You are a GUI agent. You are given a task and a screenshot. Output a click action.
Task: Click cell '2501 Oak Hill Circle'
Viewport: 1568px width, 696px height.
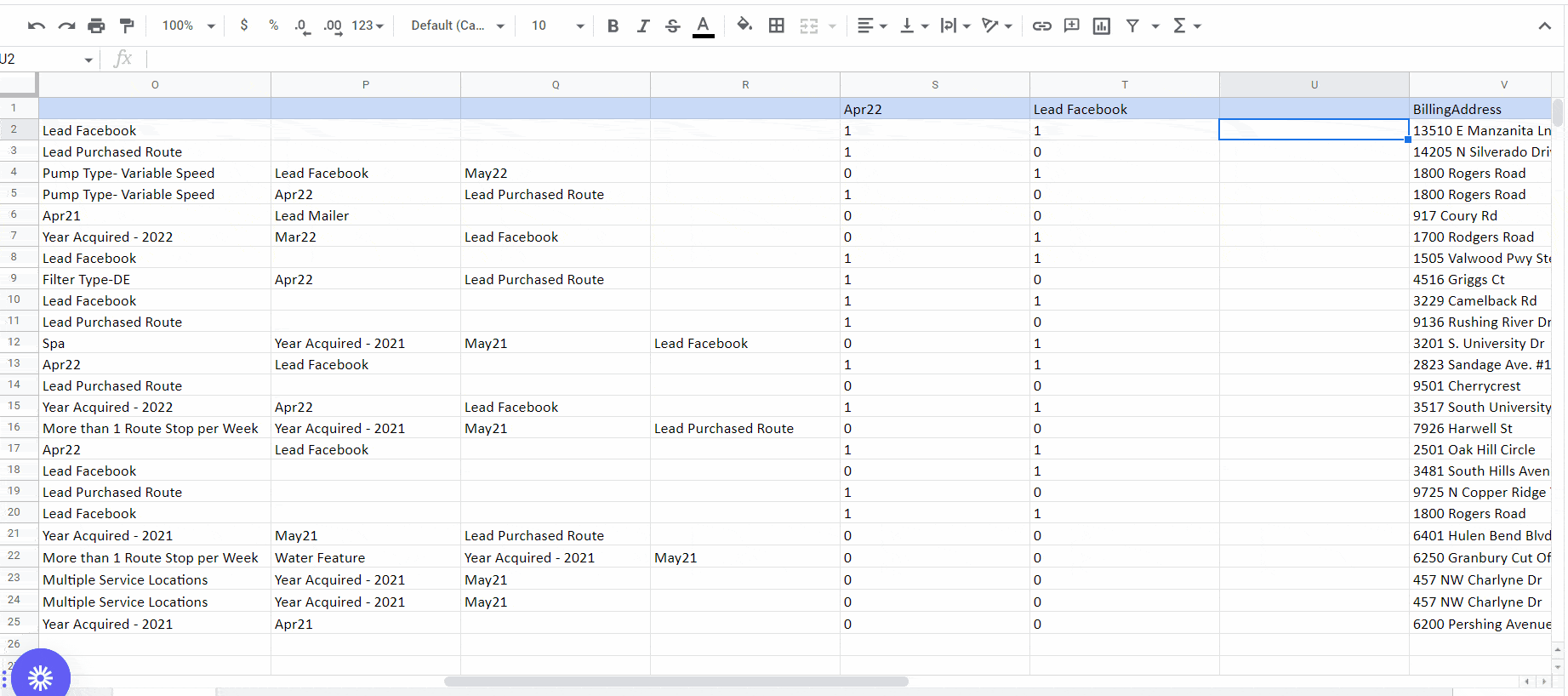coord(1480,449)
